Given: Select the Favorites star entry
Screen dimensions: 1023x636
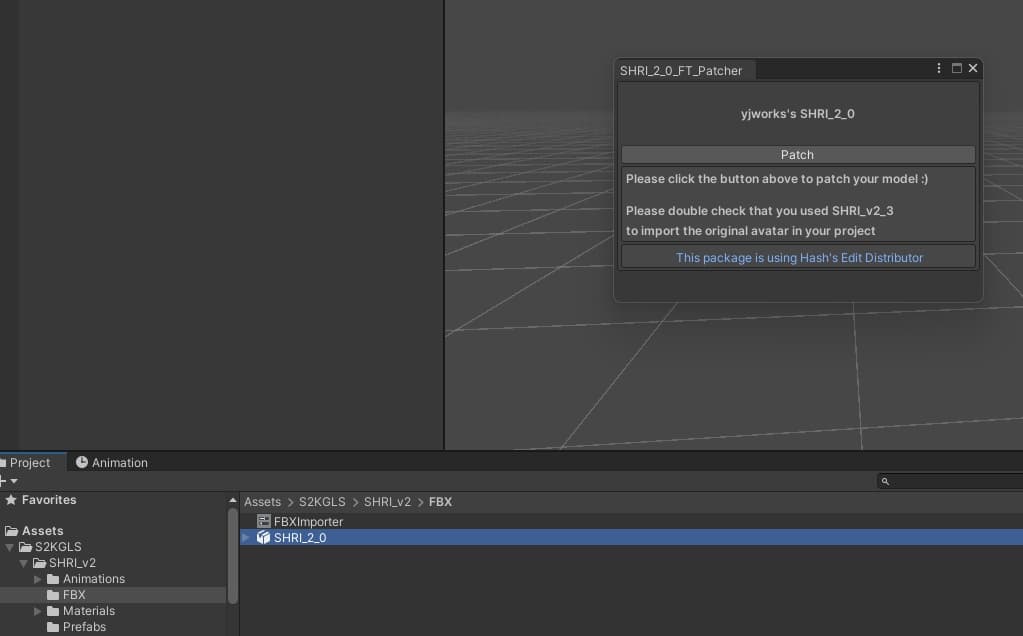Looking at the screenshot, I should pos(40,500).
